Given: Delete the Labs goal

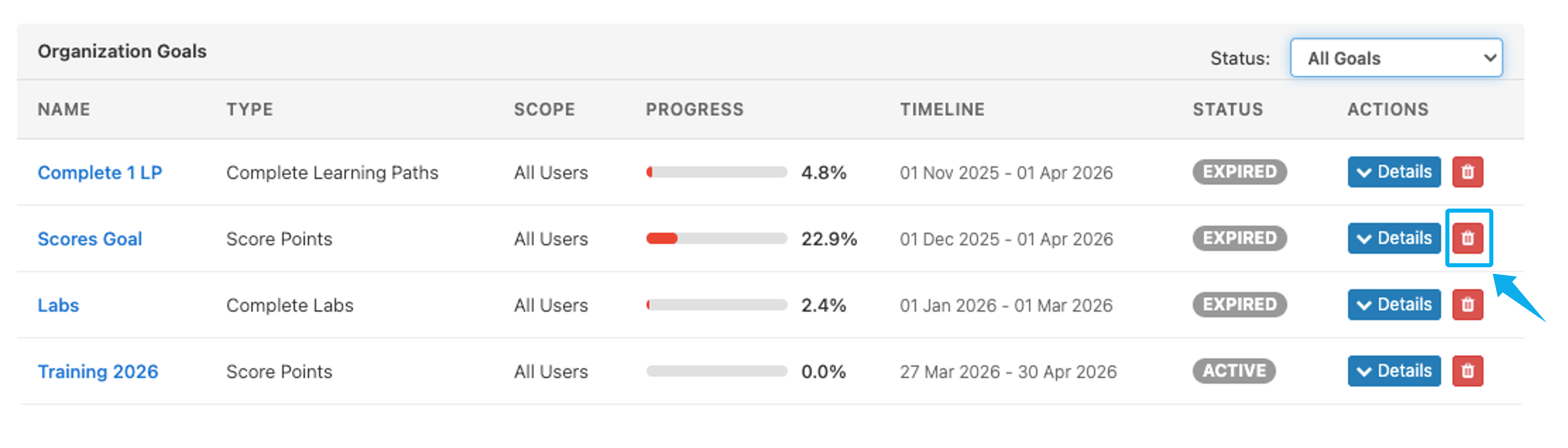Looking at the screenshot, I should coord(1467,304).
